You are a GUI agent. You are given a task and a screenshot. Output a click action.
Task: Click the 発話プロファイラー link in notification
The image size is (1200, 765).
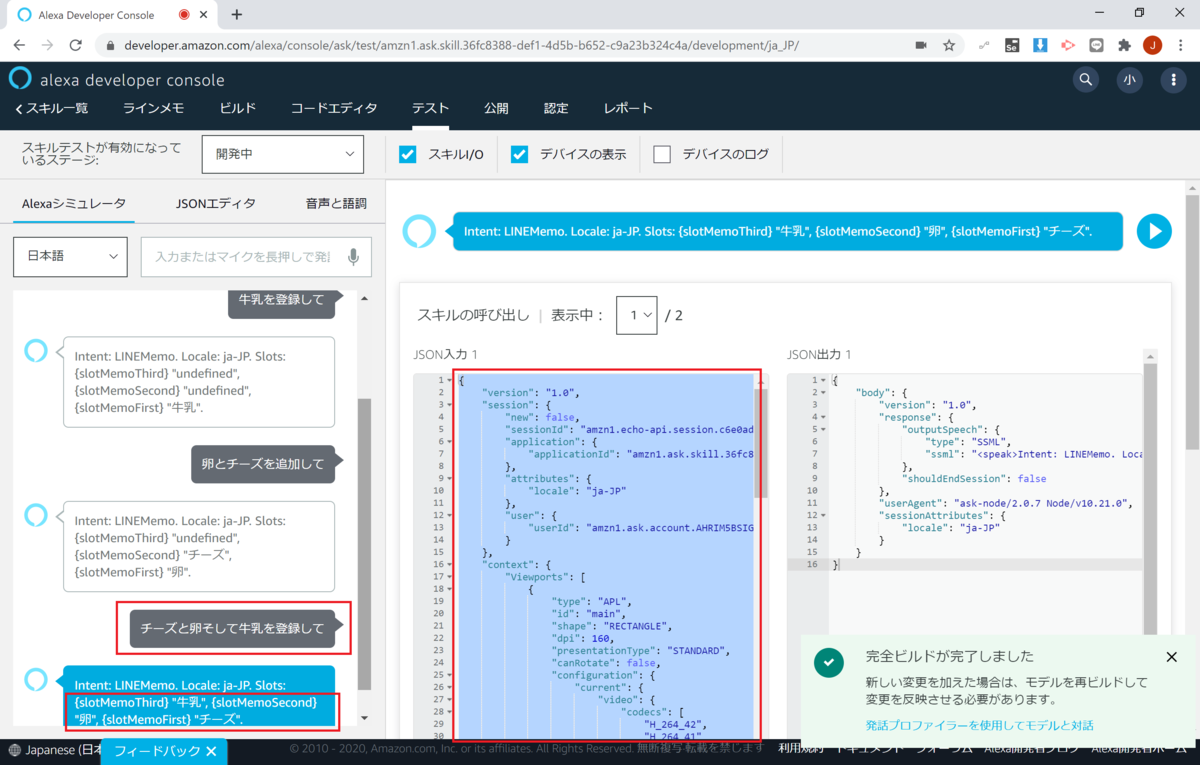pyautogui.click(x=979, y=725)
